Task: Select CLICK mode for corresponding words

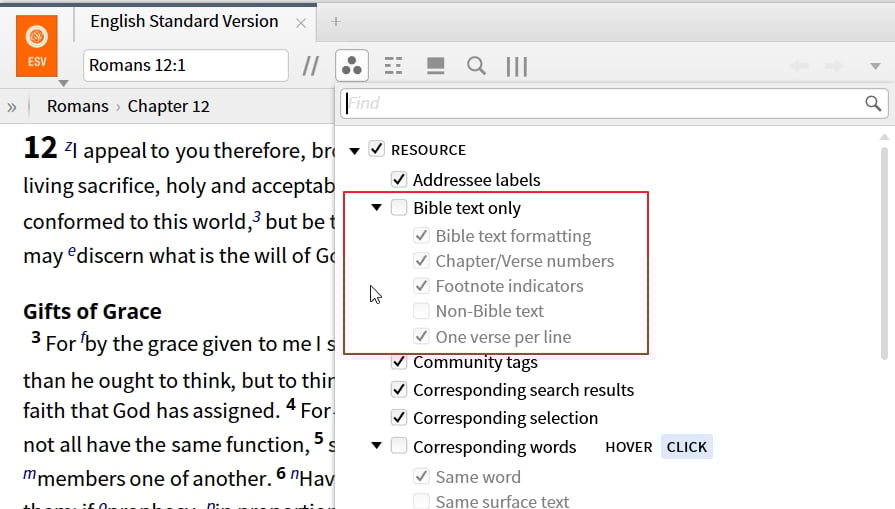Action: click(x=687, y=447)
